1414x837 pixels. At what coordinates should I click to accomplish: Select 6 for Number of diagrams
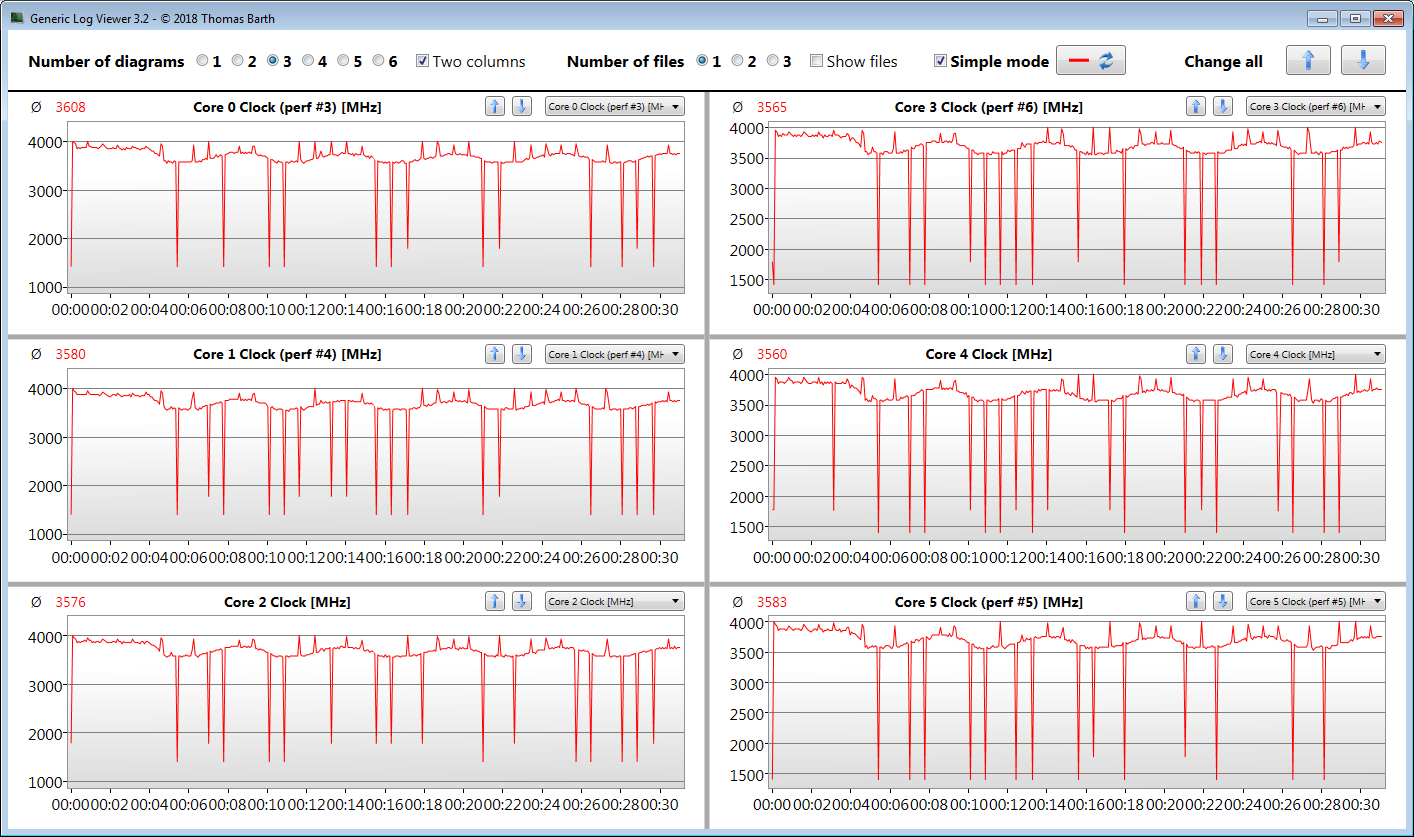pyautogui.click(x=378, y=61)
